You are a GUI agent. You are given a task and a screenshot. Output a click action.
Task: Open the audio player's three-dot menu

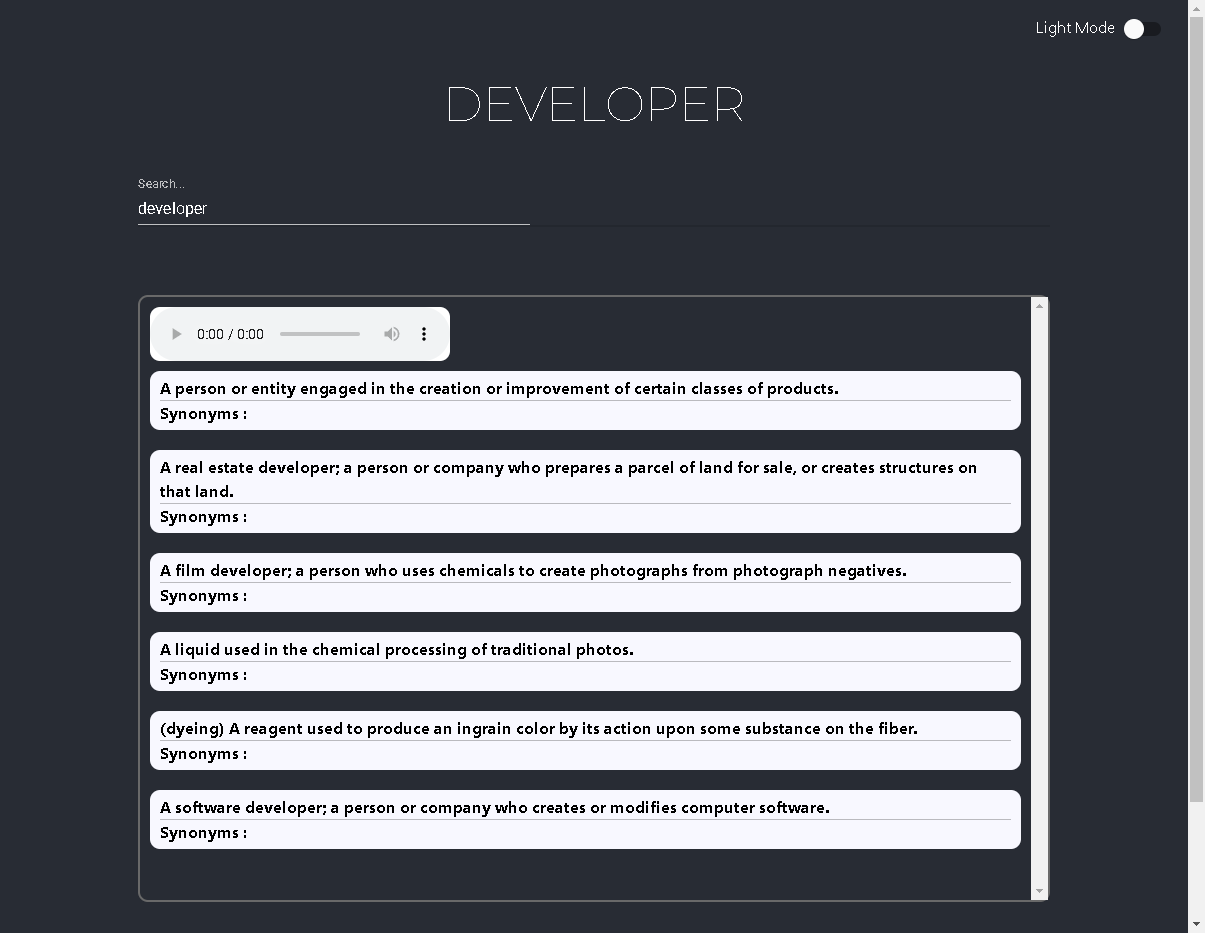424,334
